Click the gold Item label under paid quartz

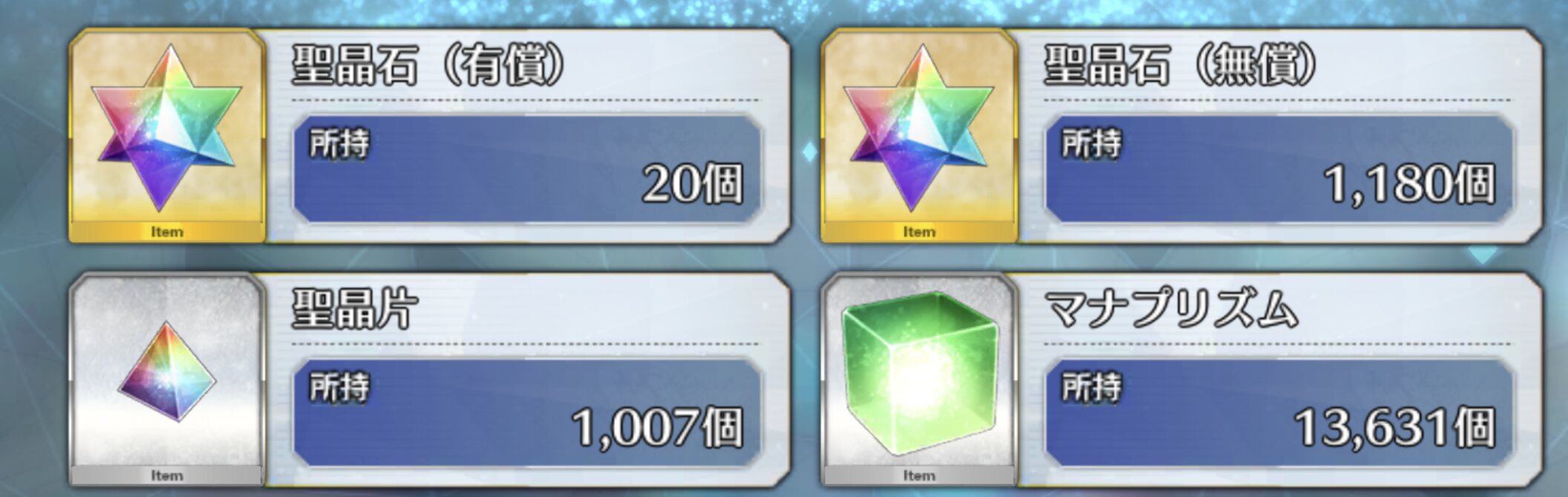click(167, 232)
